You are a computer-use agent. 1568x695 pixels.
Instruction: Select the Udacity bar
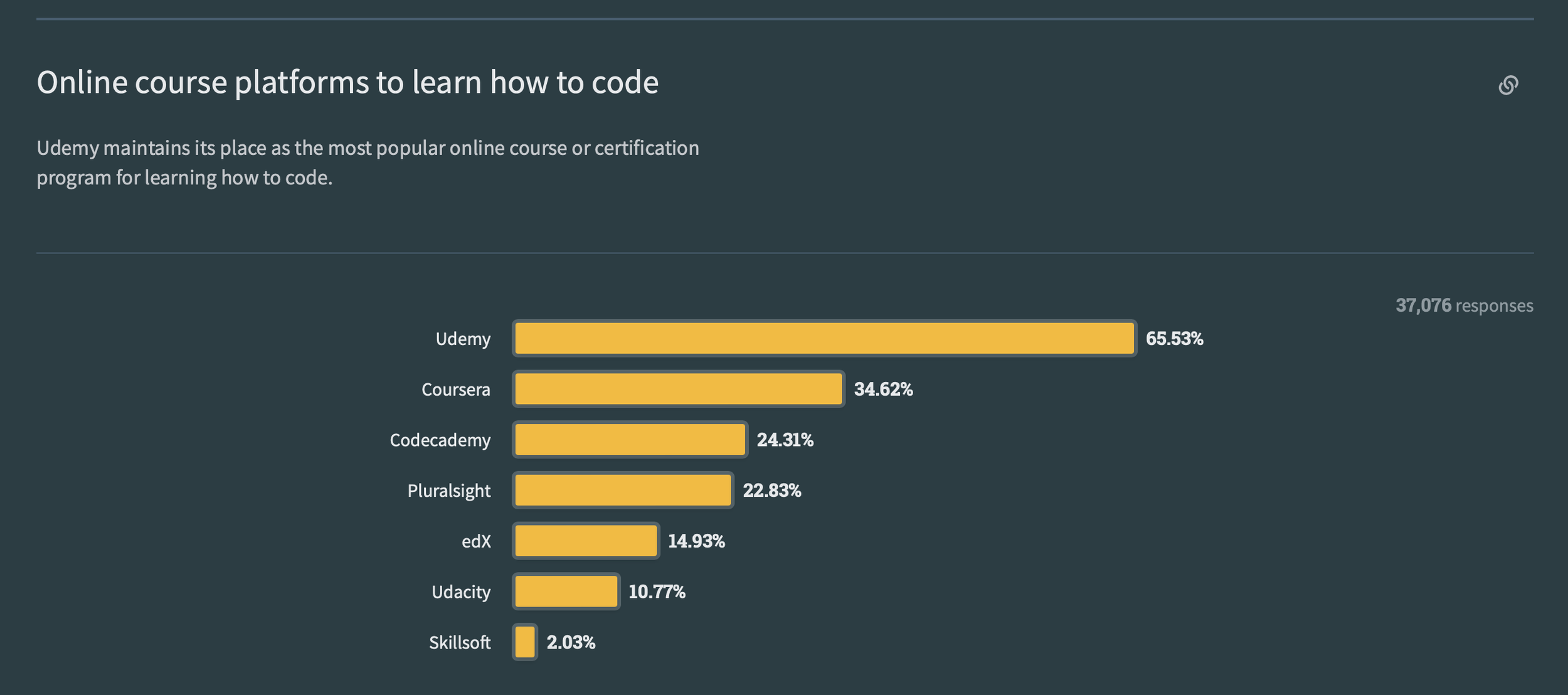tap(566, 592)
